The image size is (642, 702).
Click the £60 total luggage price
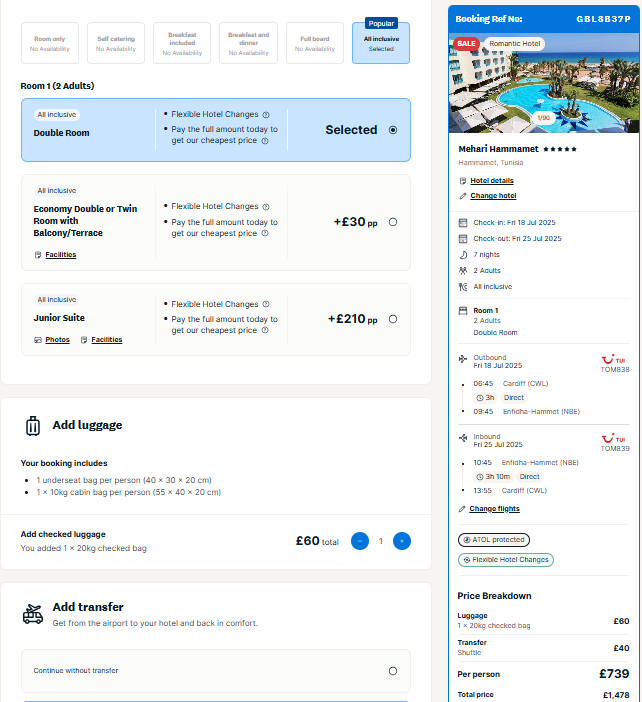tap(317, 541)
